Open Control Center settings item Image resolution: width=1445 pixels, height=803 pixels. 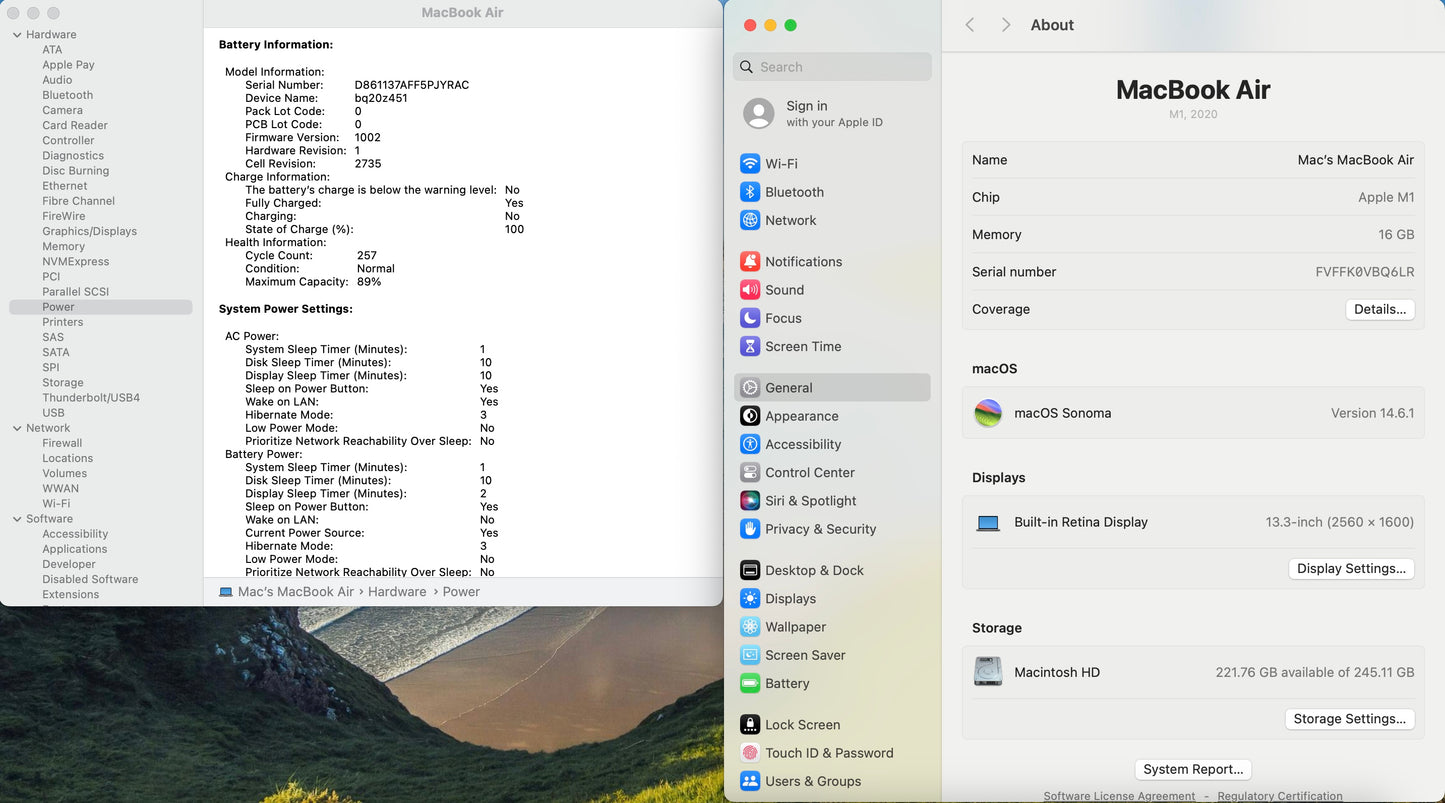click(809, 473)
